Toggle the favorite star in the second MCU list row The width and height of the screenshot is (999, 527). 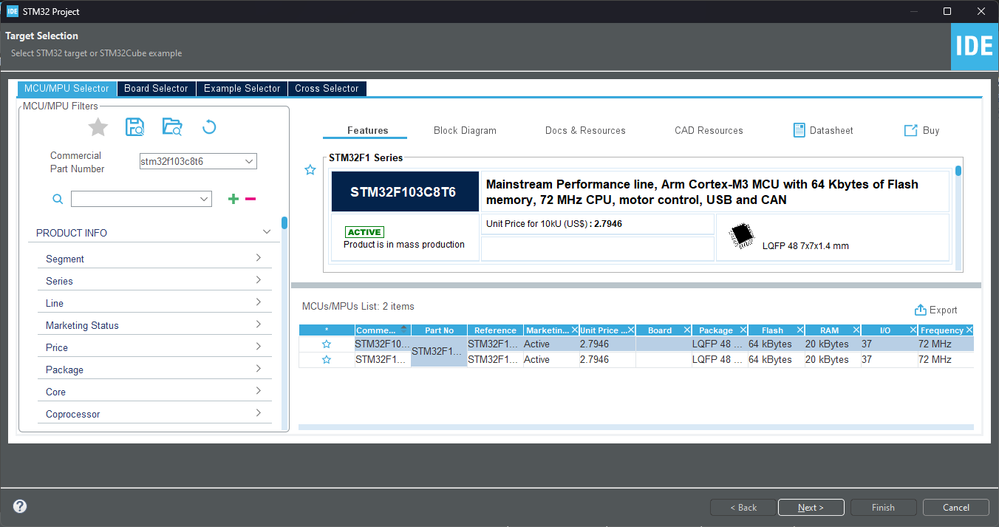(x=326, y=360)
